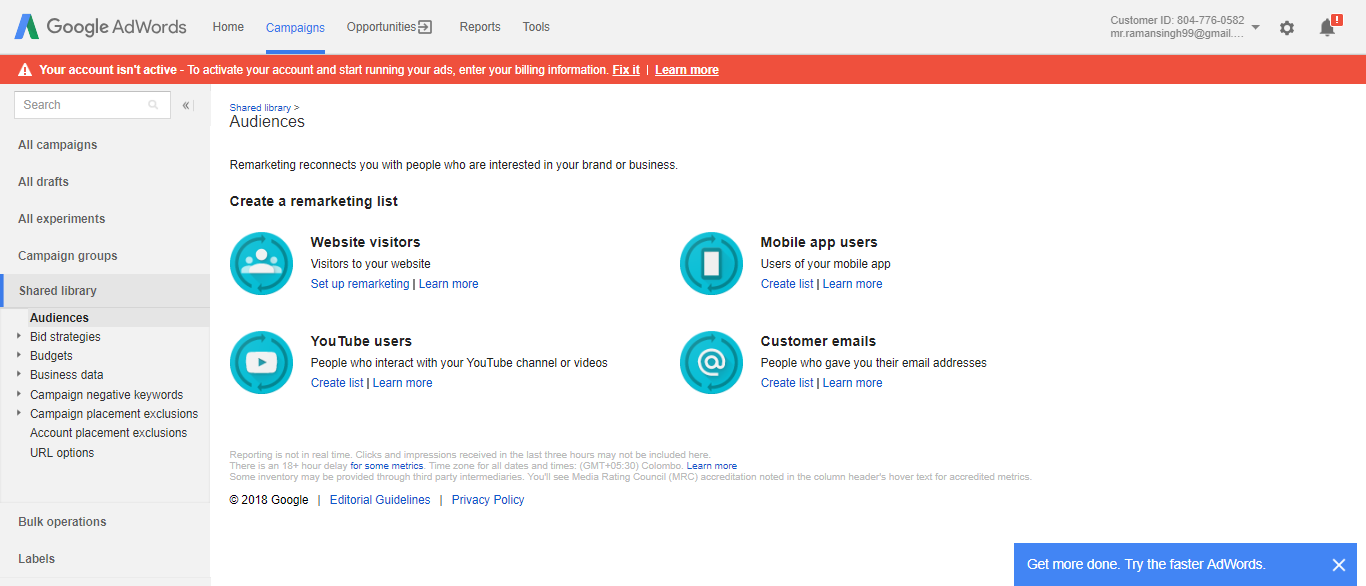Image resolution: width=1366 pixels, height=586 pixels.
Task: Open the Reports tab
Action: (x=480, y=27)
